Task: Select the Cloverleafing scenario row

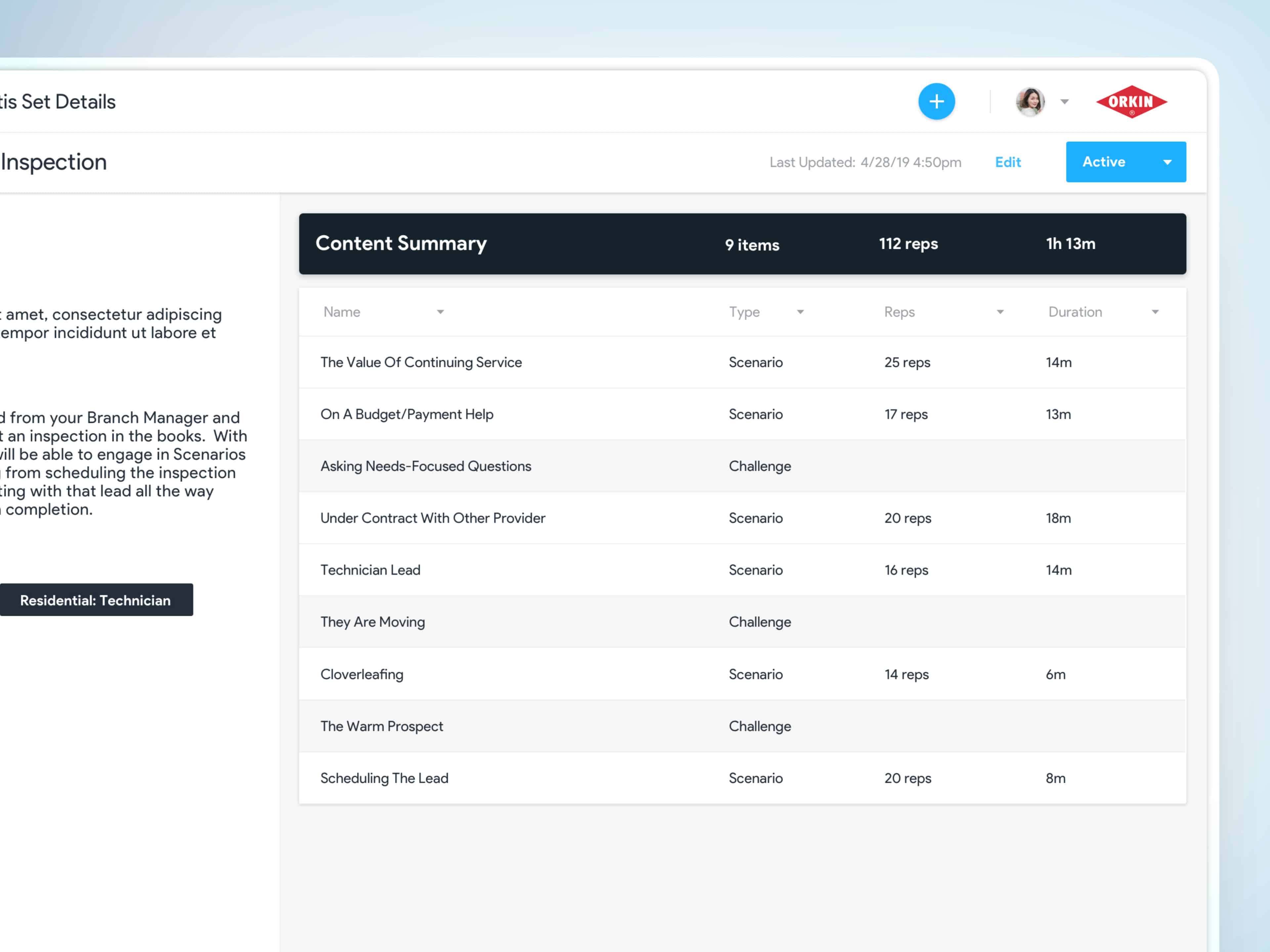Action: (362, 674)
